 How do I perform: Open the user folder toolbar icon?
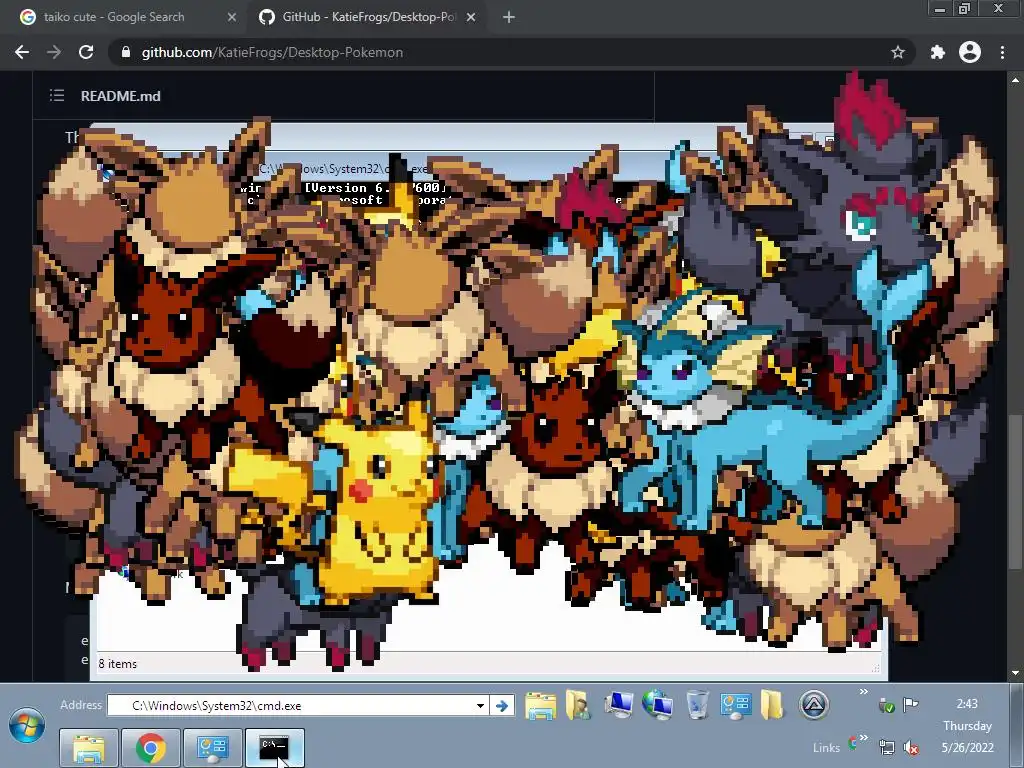point(579,705)
